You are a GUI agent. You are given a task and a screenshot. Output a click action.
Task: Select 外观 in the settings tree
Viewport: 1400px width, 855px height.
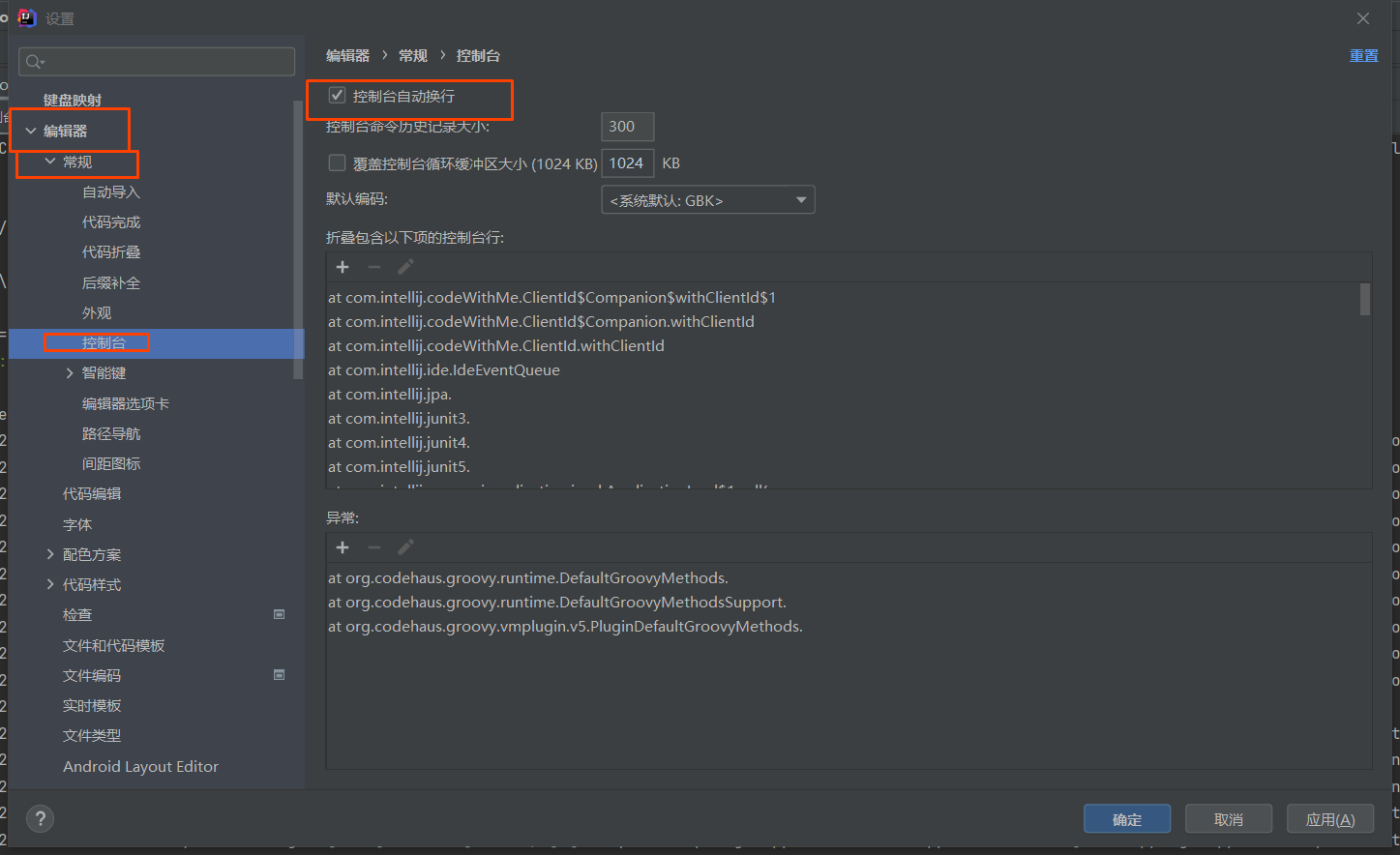[97, 312]
